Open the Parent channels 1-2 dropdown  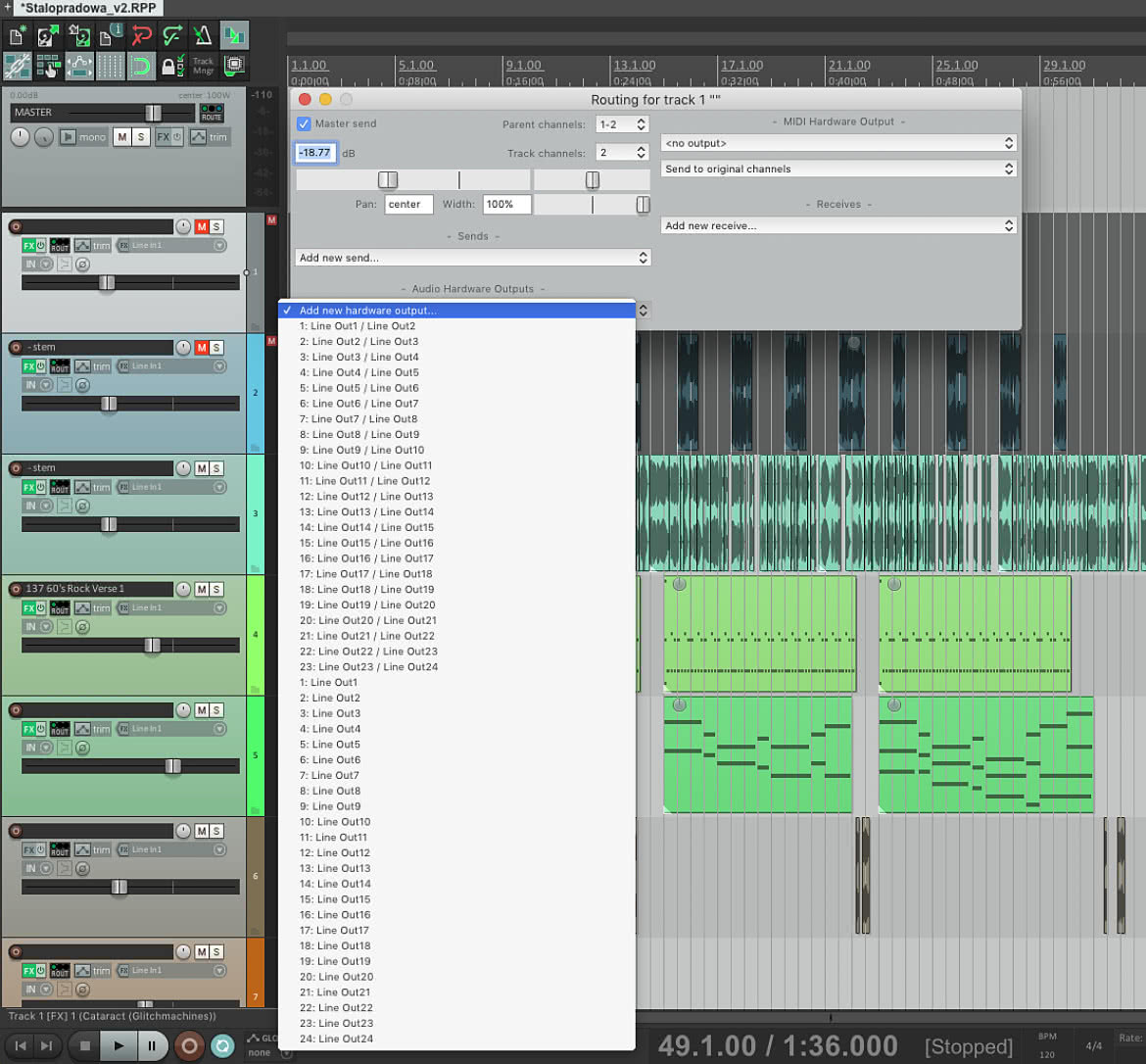click(x=622, y=124)
